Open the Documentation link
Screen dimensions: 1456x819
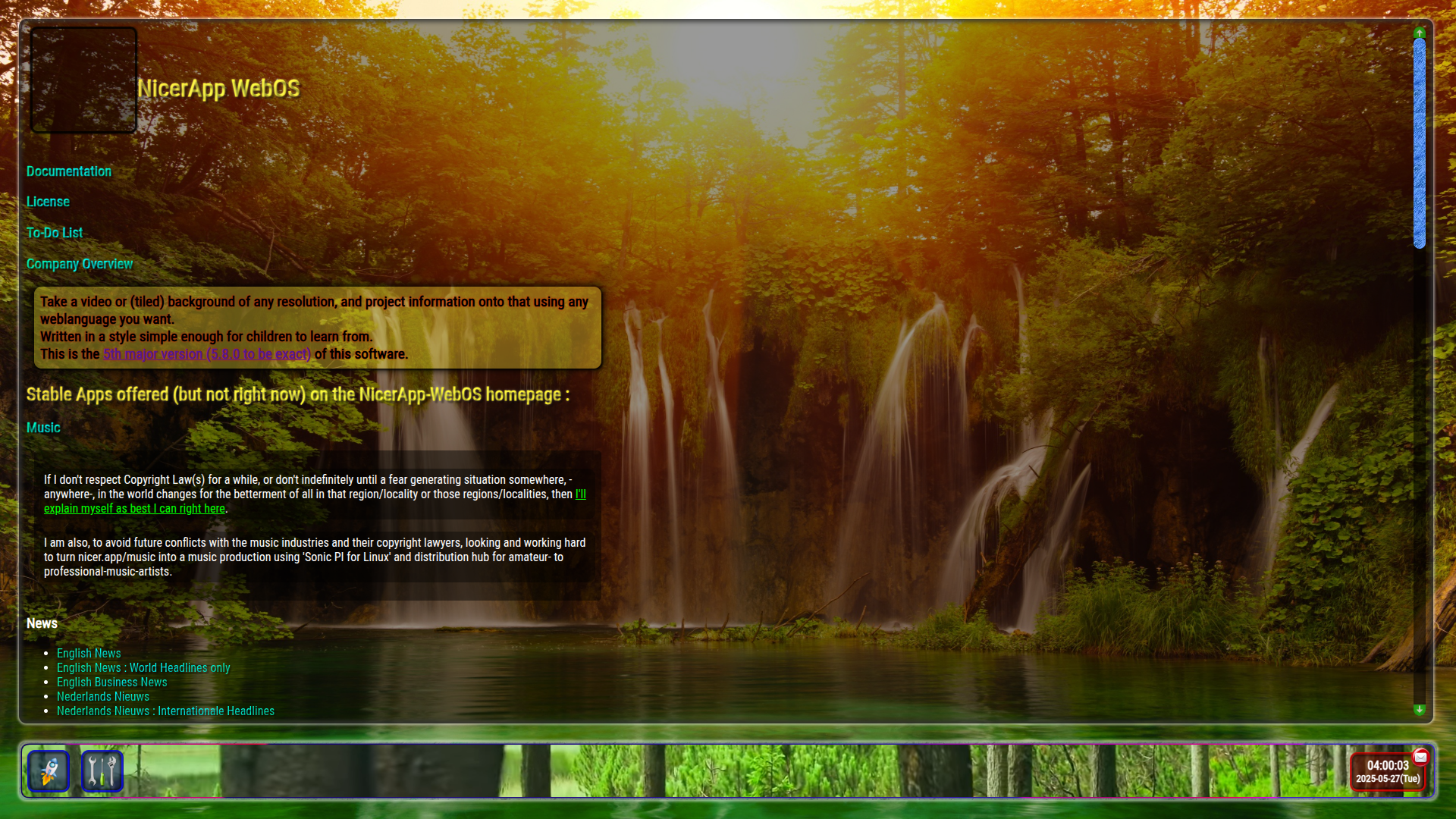(69, 171)
